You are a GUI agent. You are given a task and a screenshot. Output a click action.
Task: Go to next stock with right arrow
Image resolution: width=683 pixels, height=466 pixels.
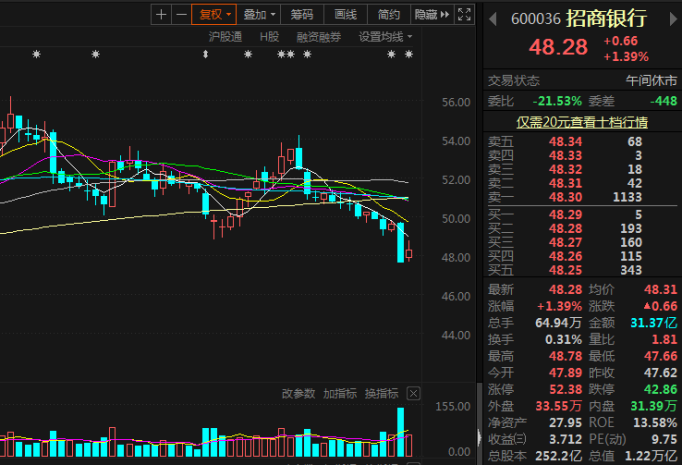tap(673, 19)
